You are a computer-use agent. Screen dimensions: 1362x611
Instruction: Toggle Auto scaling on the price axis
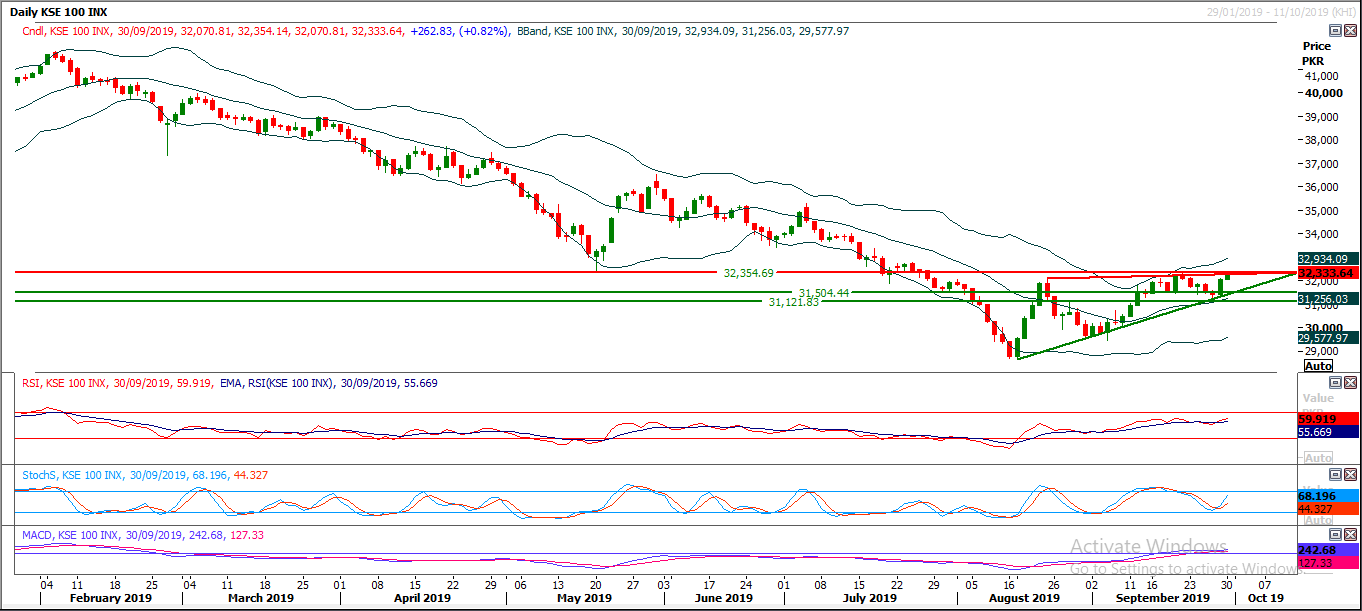point(1319,365)
